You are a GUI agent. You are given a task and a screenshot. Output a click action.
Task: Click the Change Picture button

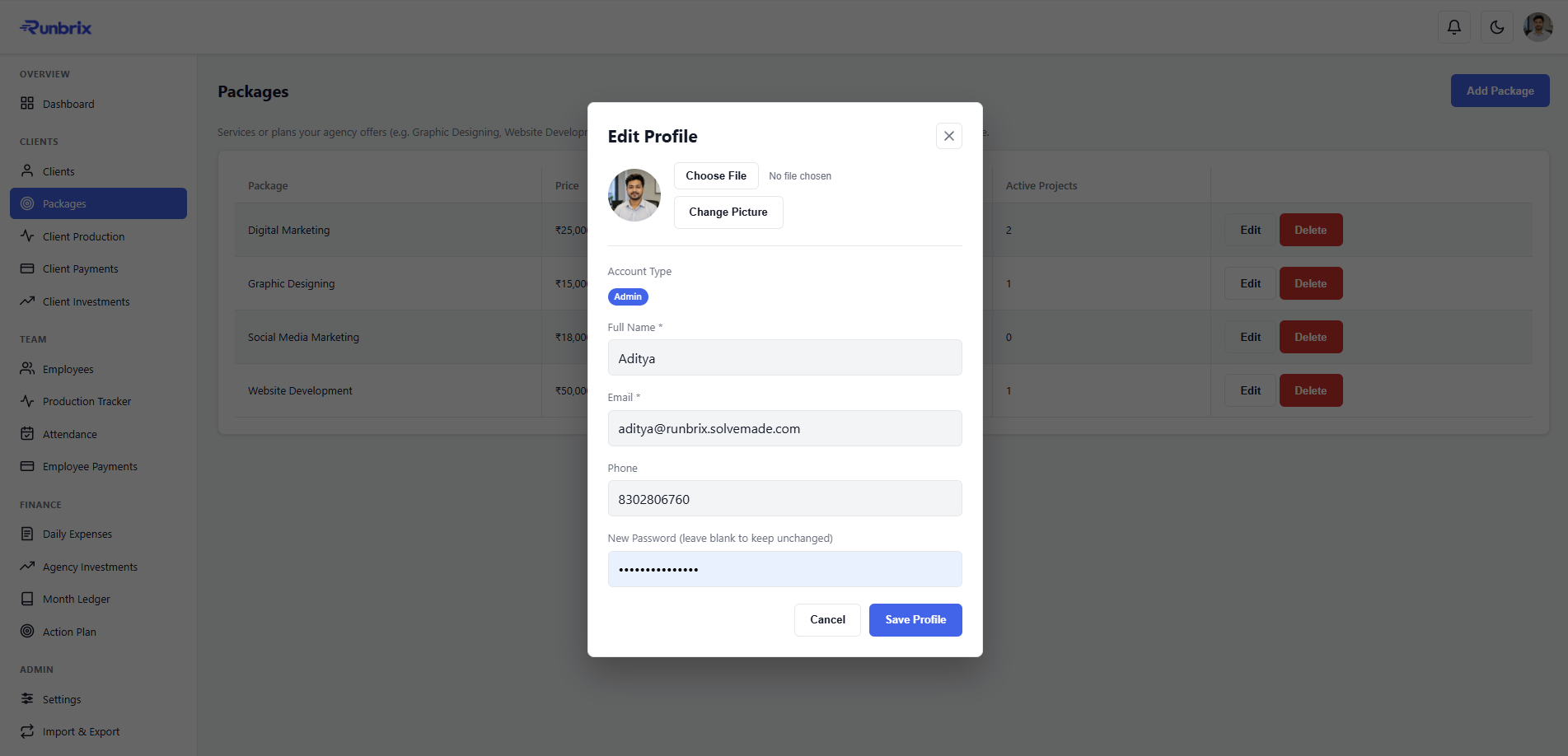click(728, 212)
